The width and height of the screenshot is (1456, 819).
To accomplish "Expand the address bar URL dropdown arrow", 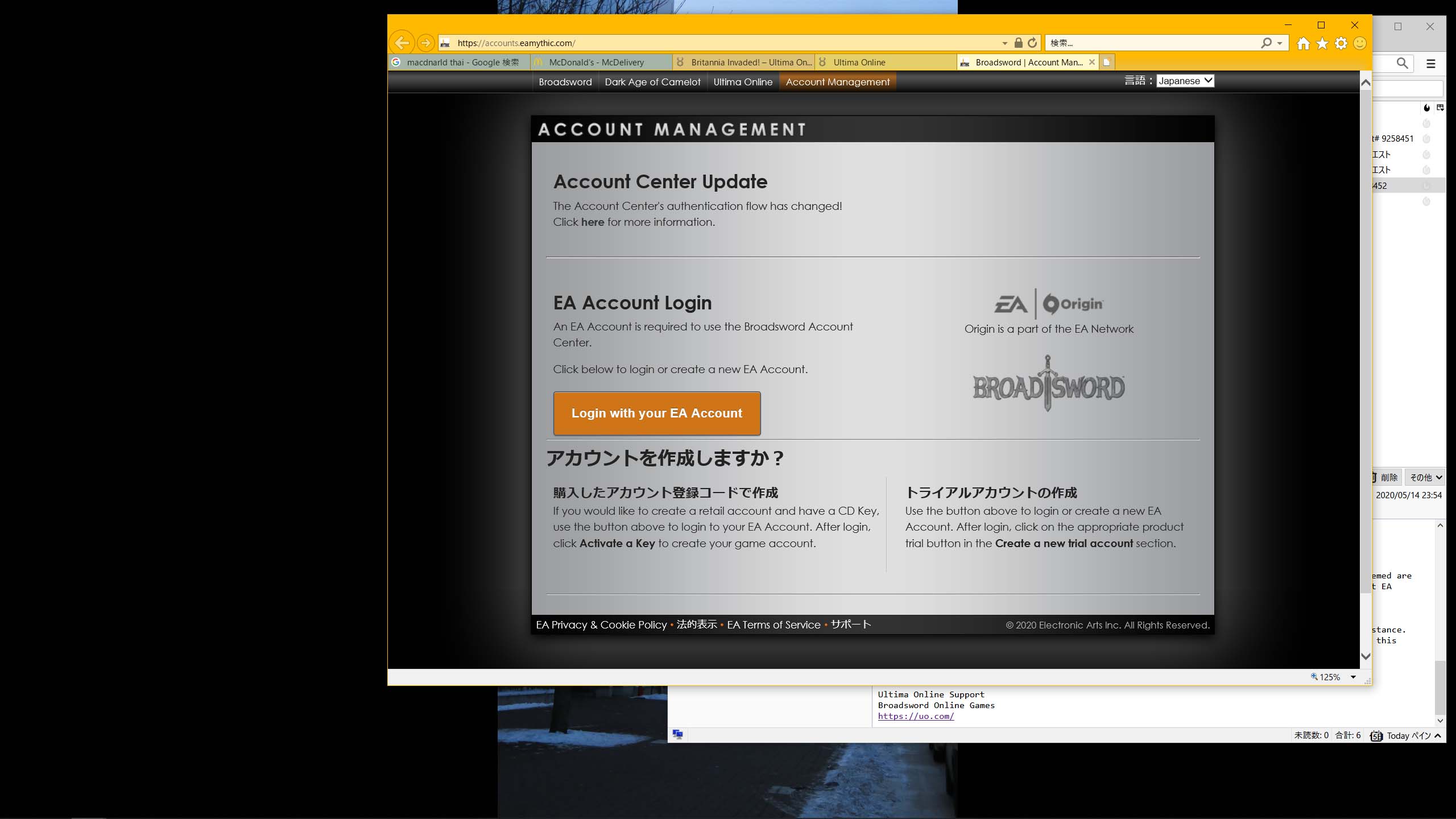I will point(1004,43).
